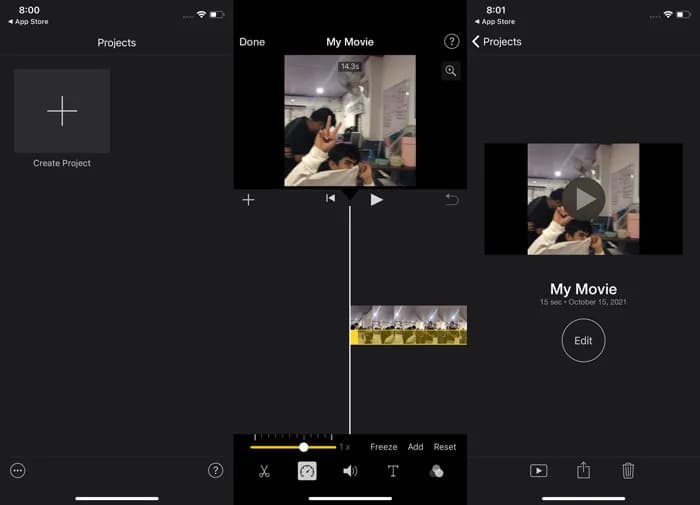Screen dimensions: 700x505
Task: Reset the clip speed
Action: click(445, 447)
